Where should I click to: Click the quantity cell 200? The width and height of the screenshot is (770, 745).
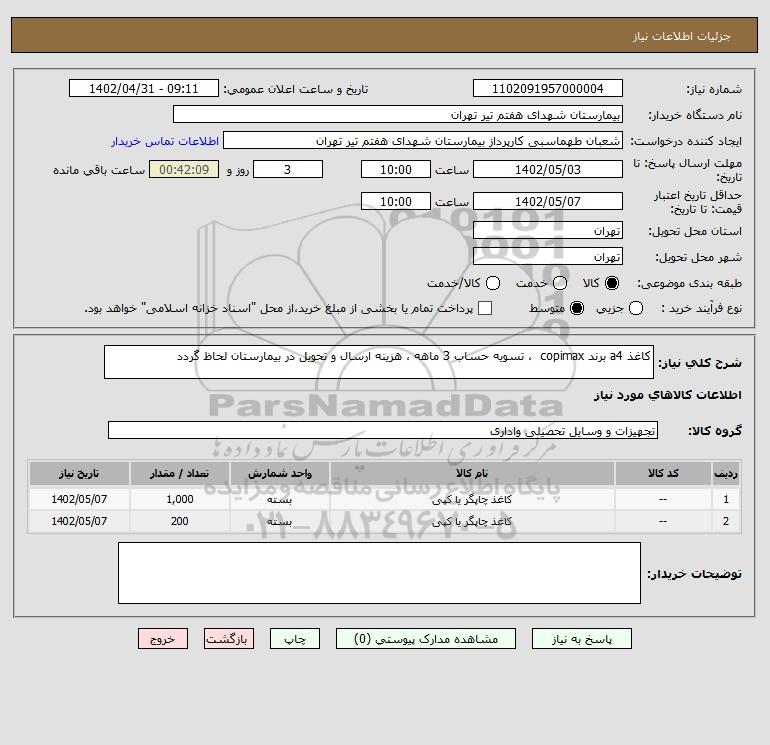pos(180,522)
